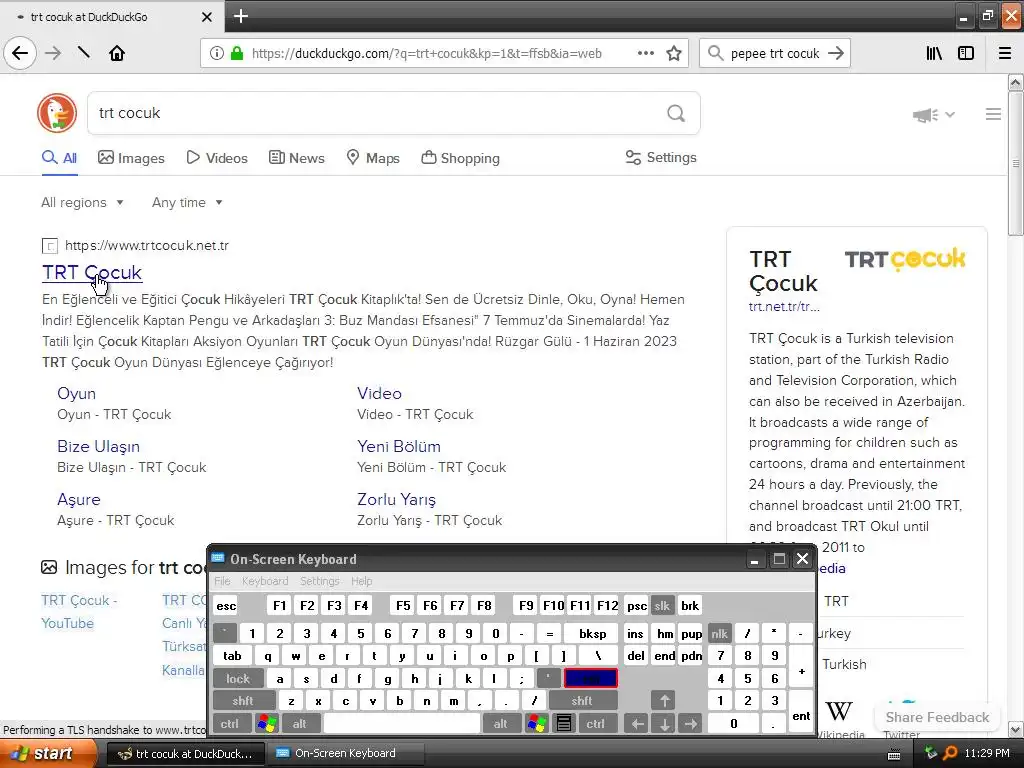Click the spacebar key on keyboard

(402, 724)
